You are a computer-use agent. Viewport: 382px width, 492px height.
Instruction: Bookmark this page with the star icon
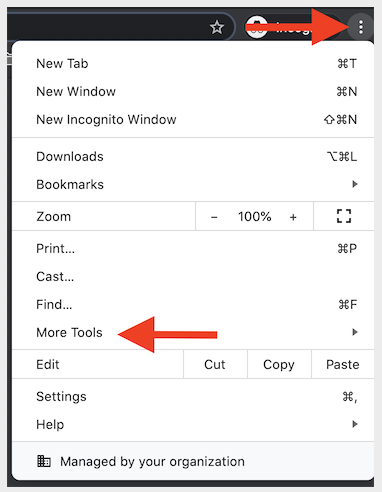217,27
